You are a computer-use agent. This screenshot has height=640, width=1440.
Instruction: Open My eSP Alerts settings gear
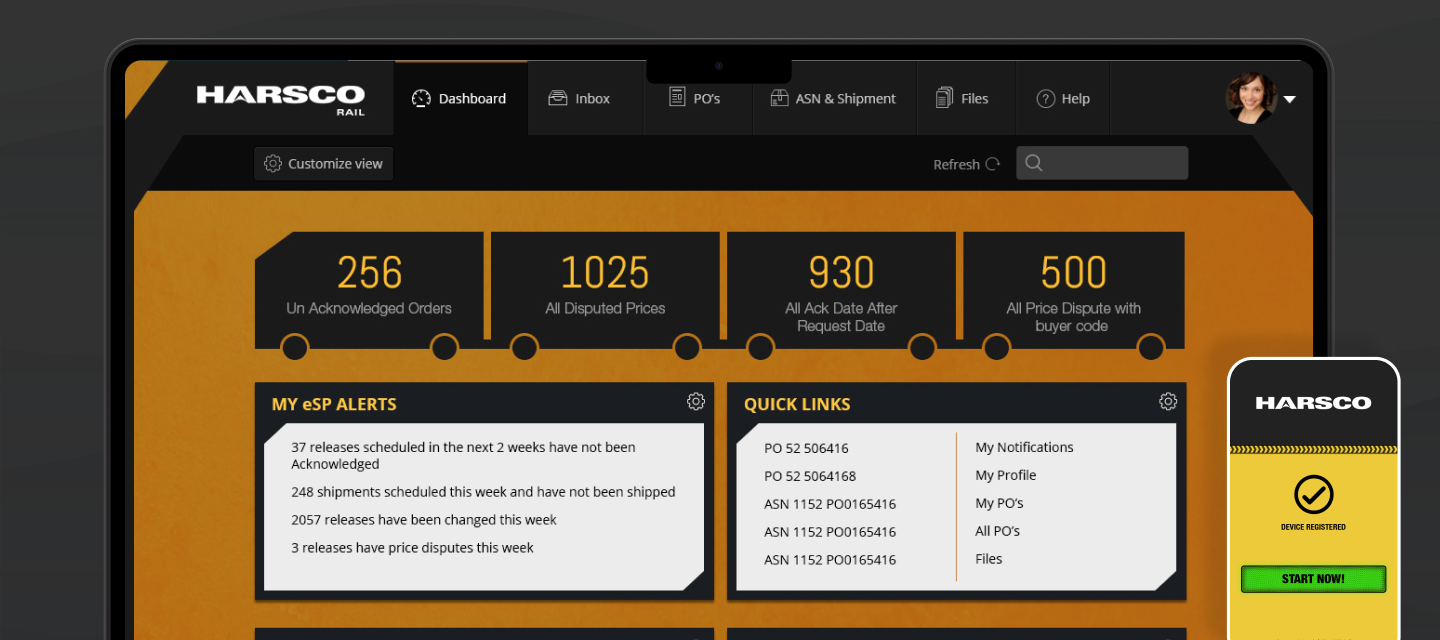click(696, 401)
